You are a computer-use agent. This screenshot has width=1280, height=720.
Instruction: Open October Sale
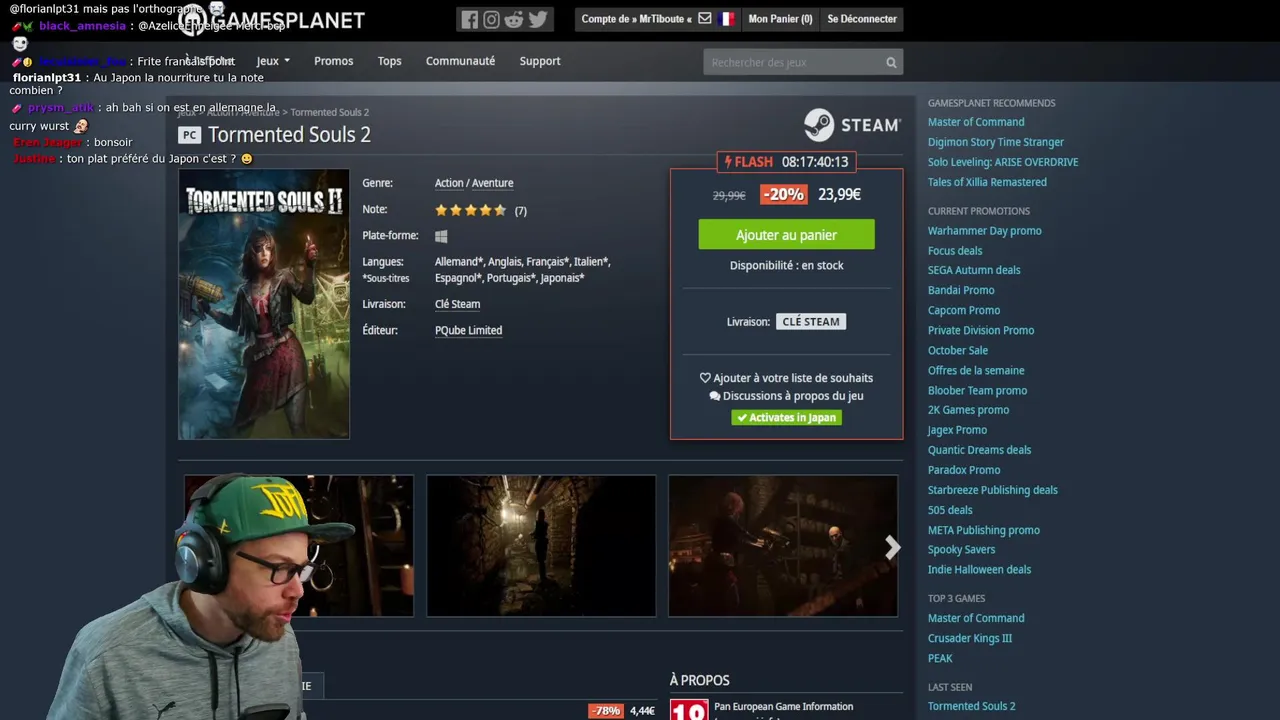[x=958, y=350]
